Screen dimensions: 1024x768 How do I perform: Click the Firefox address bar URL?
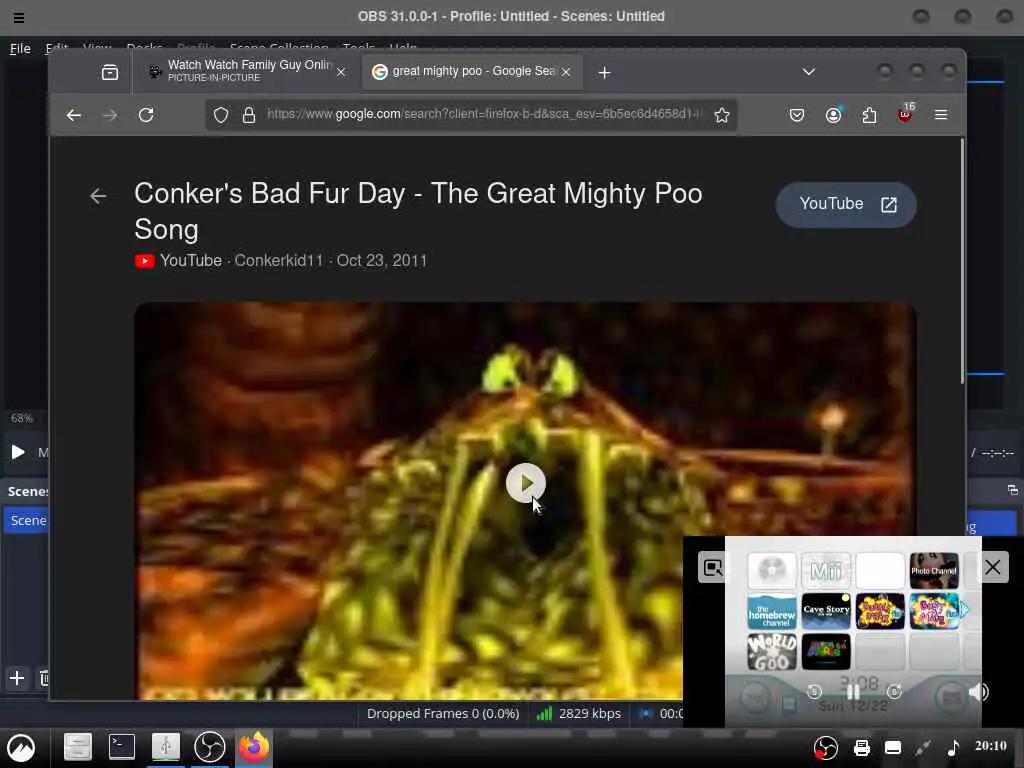tap(483, 114)
